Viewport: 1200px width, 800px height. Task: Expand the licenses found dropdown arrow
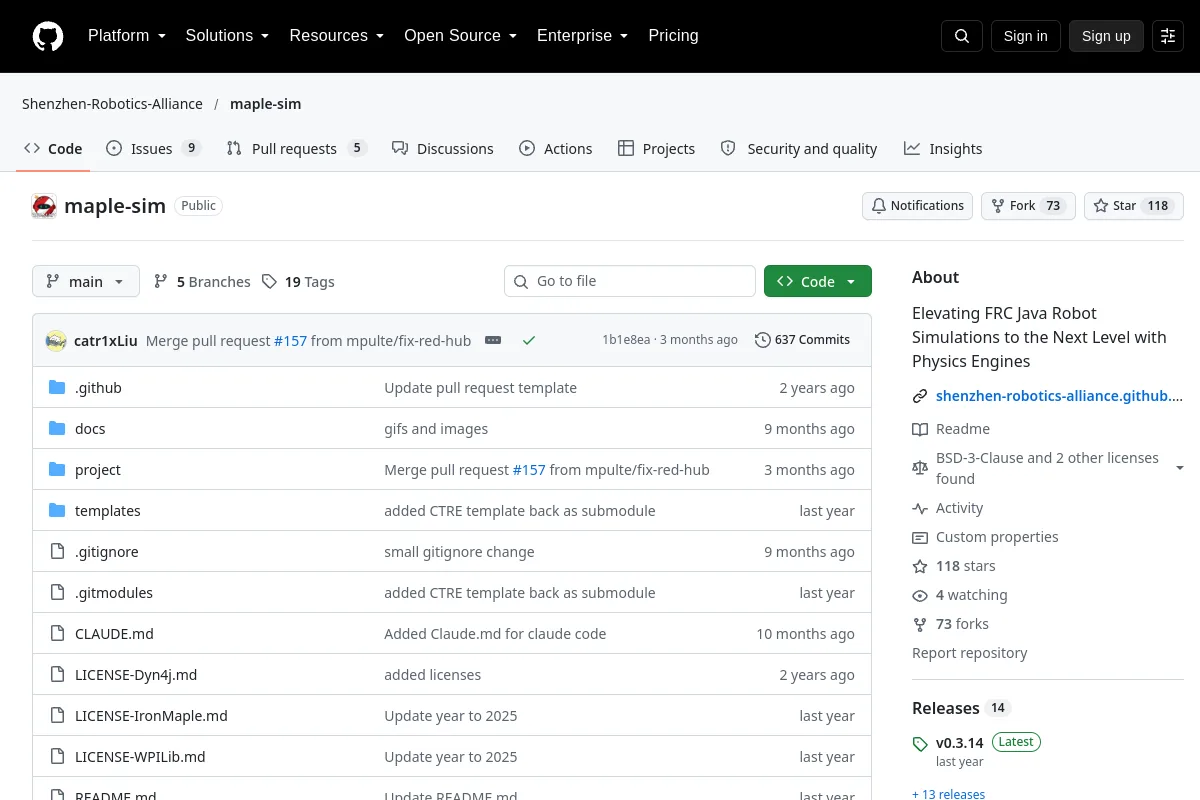pyautogui.click(x=1180, y=469)
